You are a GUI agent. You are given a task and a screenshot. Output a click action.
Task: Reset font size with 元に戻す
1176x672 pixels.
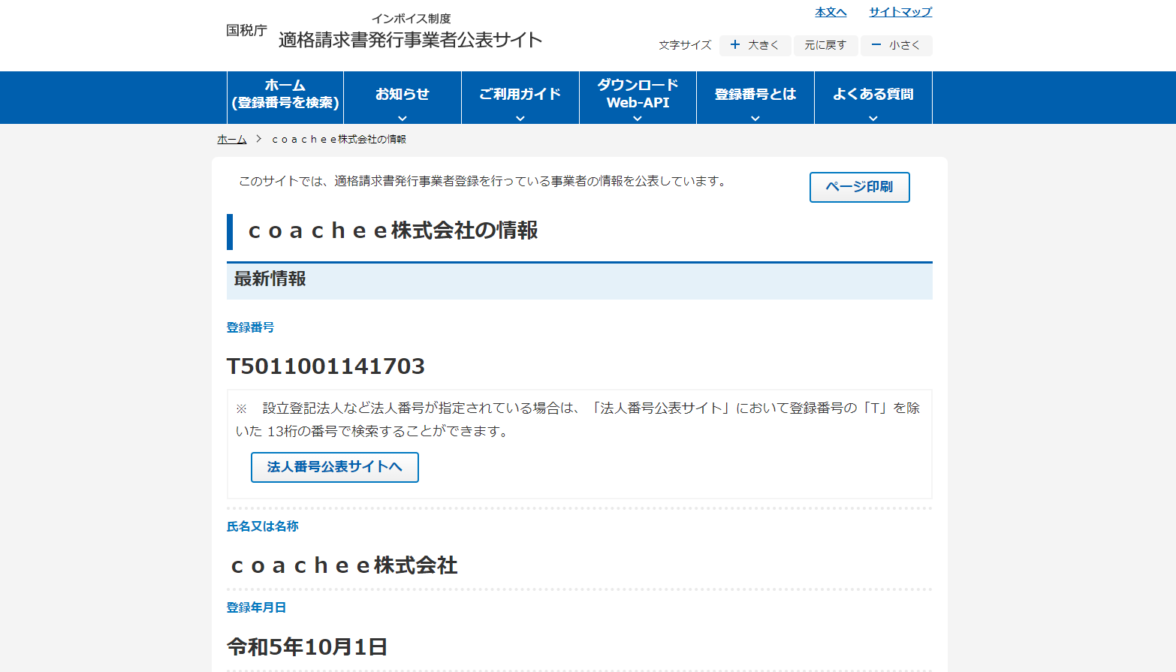point(825,45)
